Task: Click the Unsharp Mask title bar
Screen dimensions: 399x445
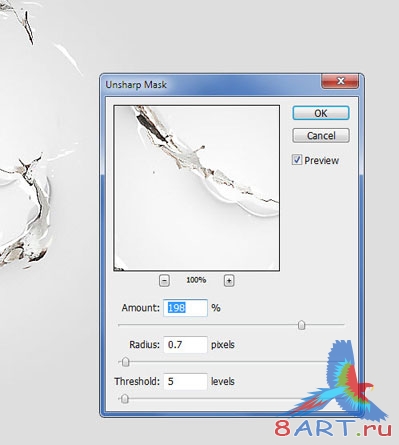Action: pos(212,84)
